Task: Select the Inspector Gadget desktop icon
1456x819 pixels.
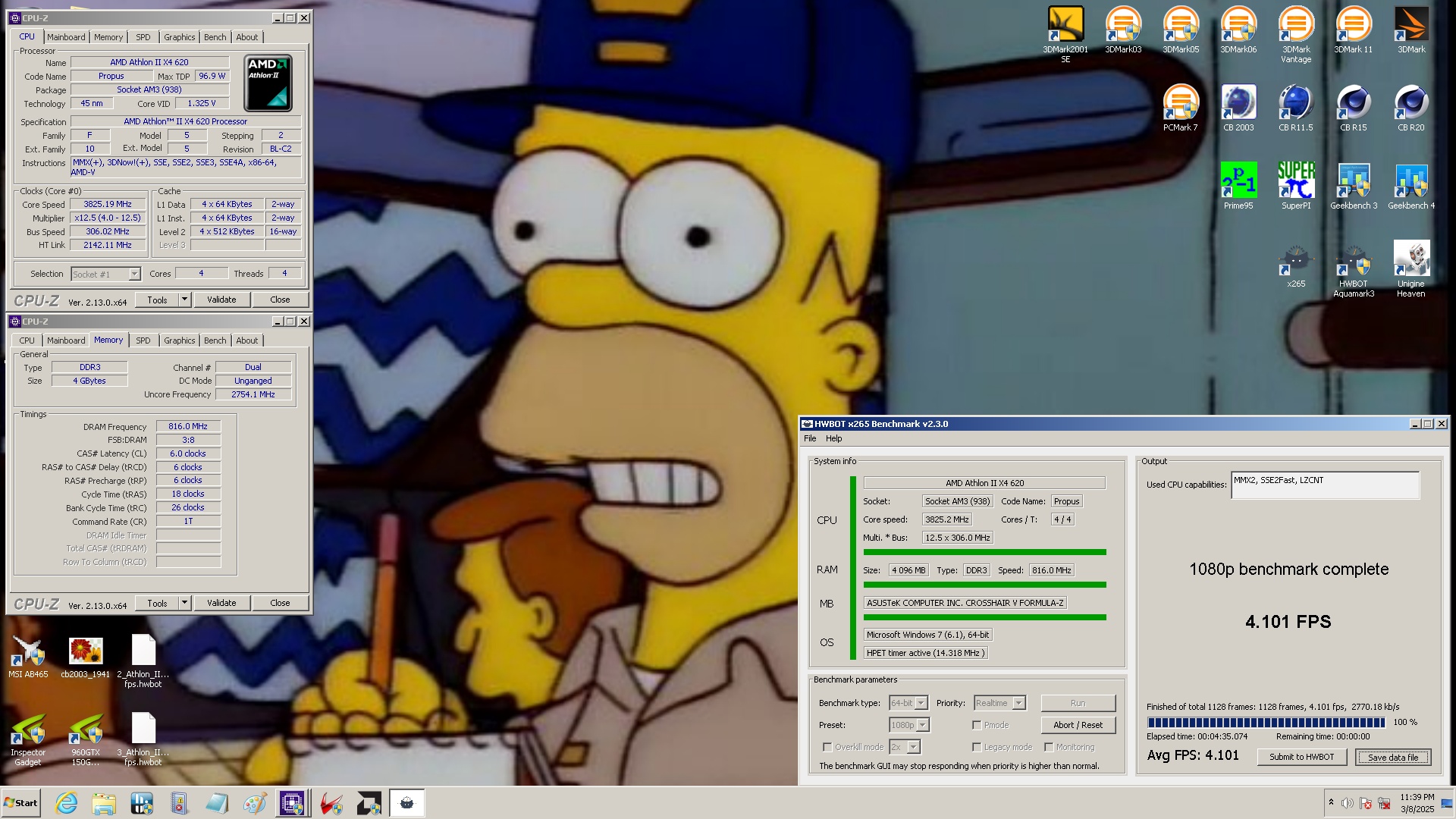Action: pyautogui.click(x=28, y=740)
